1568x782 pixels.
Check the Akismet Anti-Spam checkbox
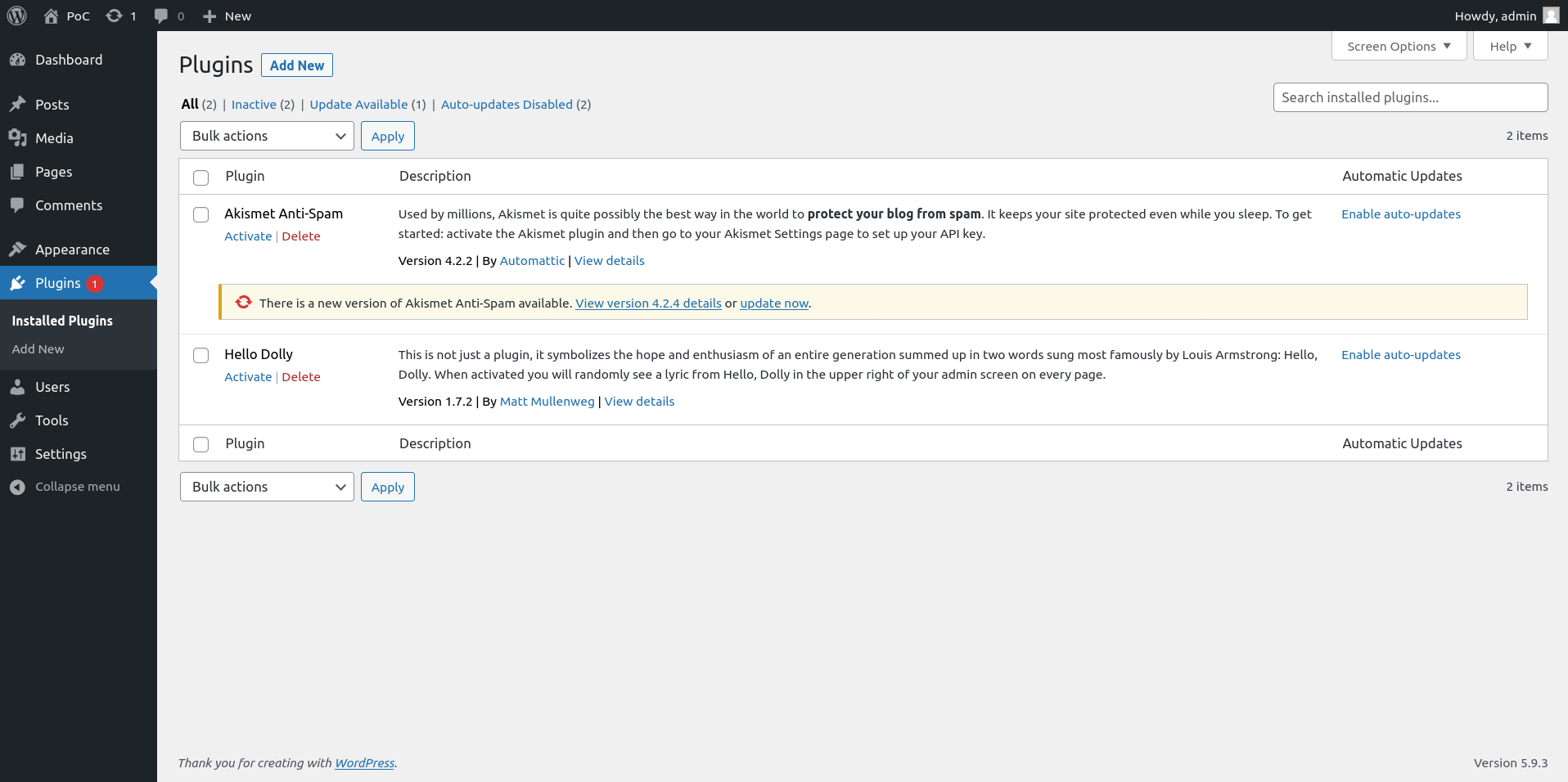coord(201,214)
